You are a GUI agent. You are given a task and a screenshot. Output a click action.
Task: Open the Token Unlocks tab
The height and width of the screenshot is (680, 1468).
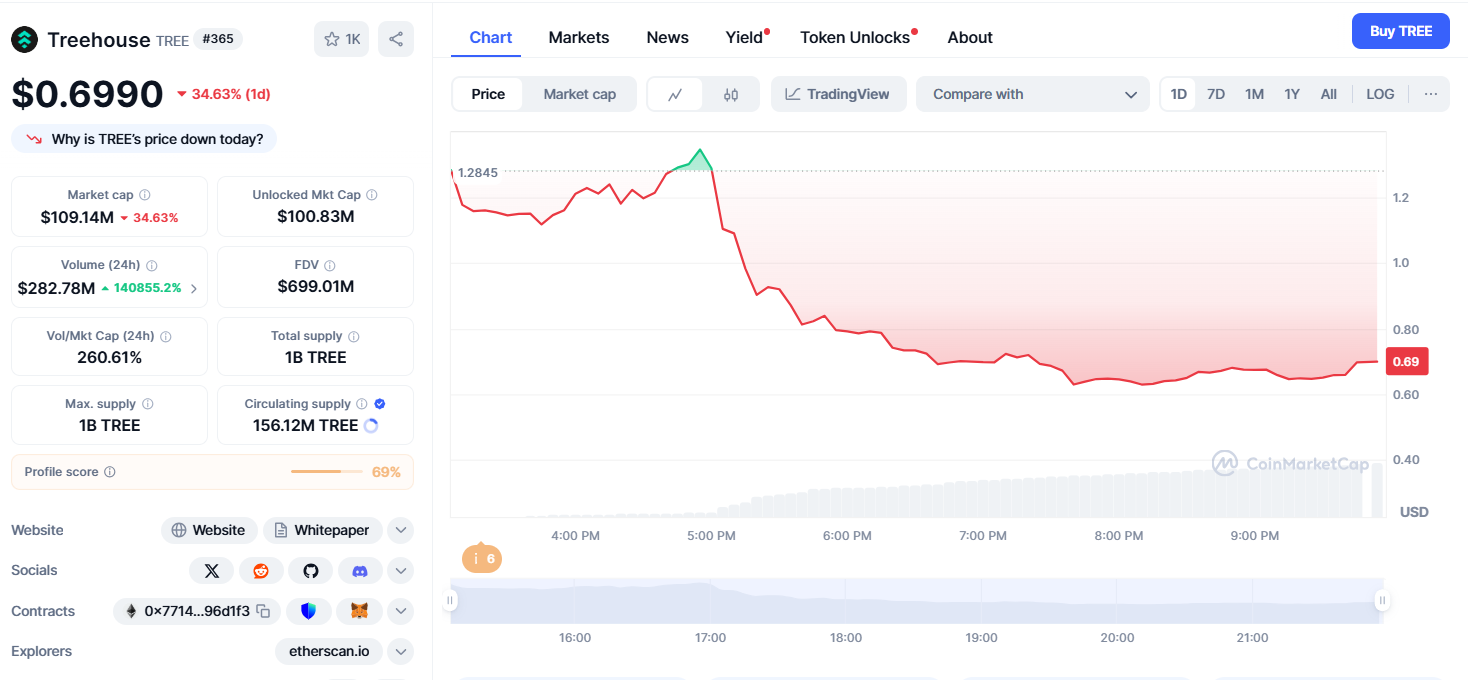[x=856, y=37]
